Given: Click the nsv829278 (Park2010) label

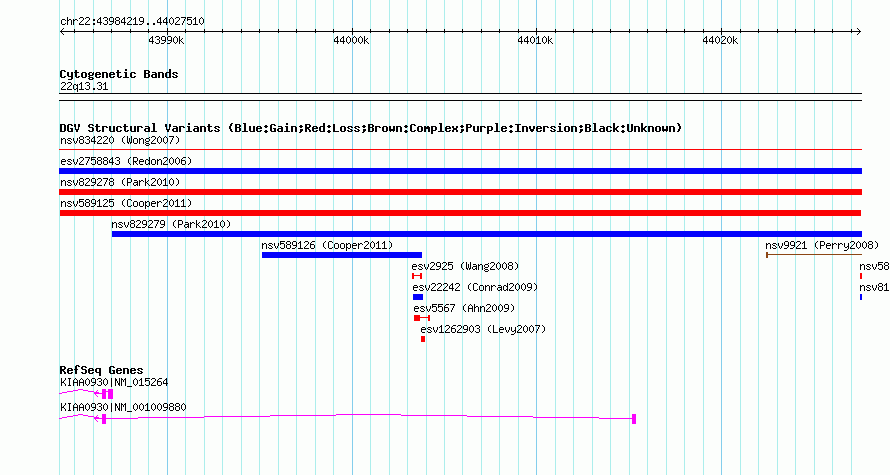Looking at the screenshot, I should click(x=120, y=182).
